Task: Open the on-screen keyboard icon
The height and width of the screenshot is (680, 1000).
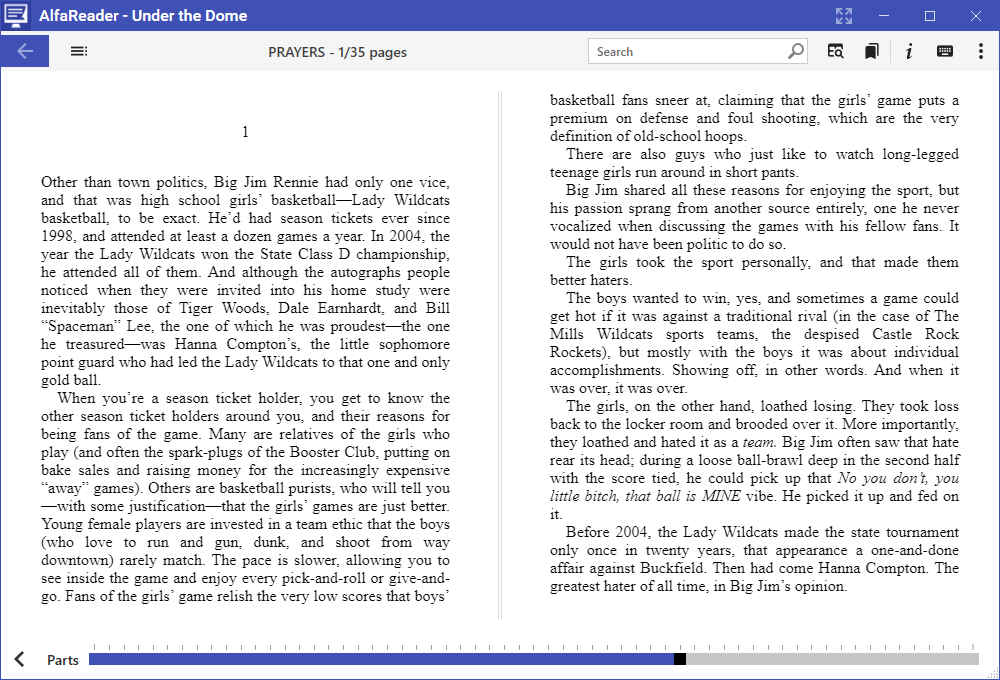Action: 944,50
